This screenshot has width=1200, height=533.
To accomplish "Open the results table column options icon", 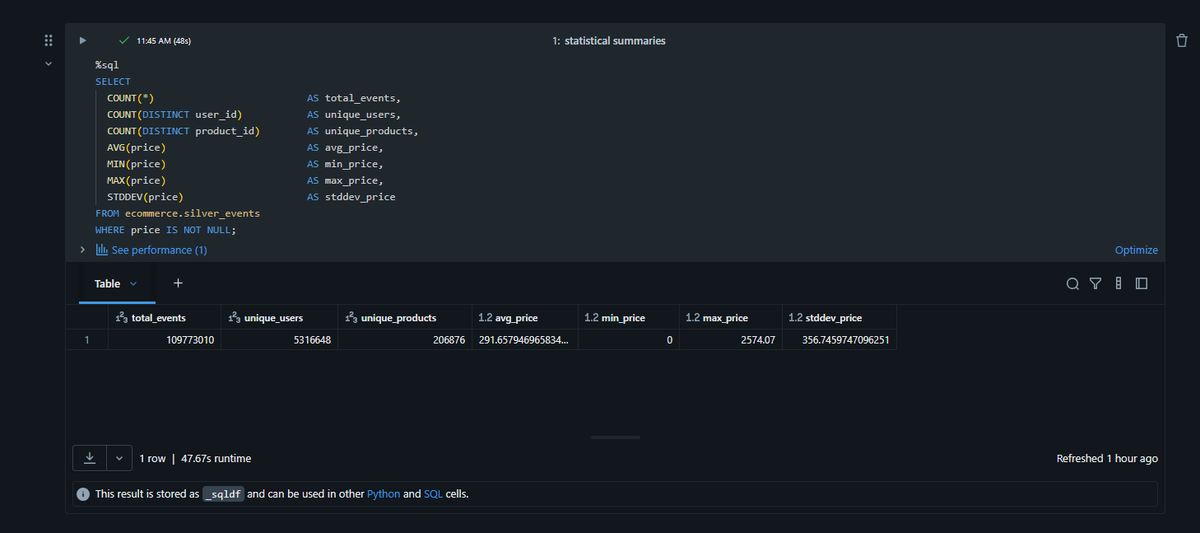I will 1118,284.
